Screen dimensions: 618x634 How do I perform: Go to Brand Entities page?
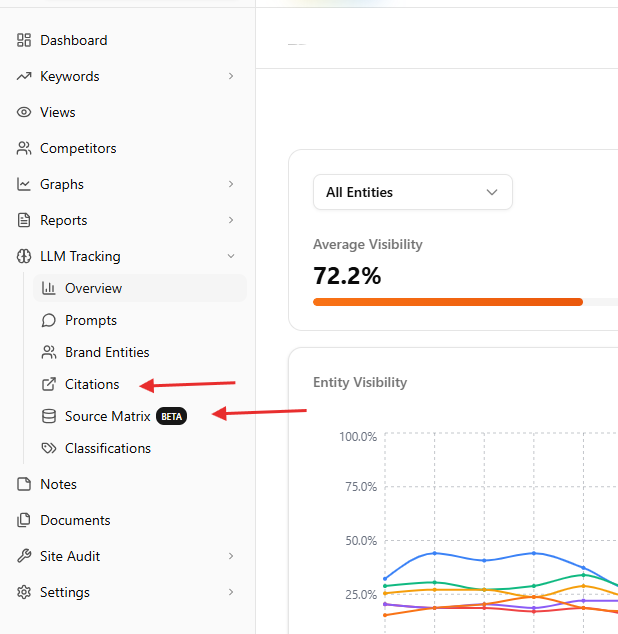pos(107,352)
